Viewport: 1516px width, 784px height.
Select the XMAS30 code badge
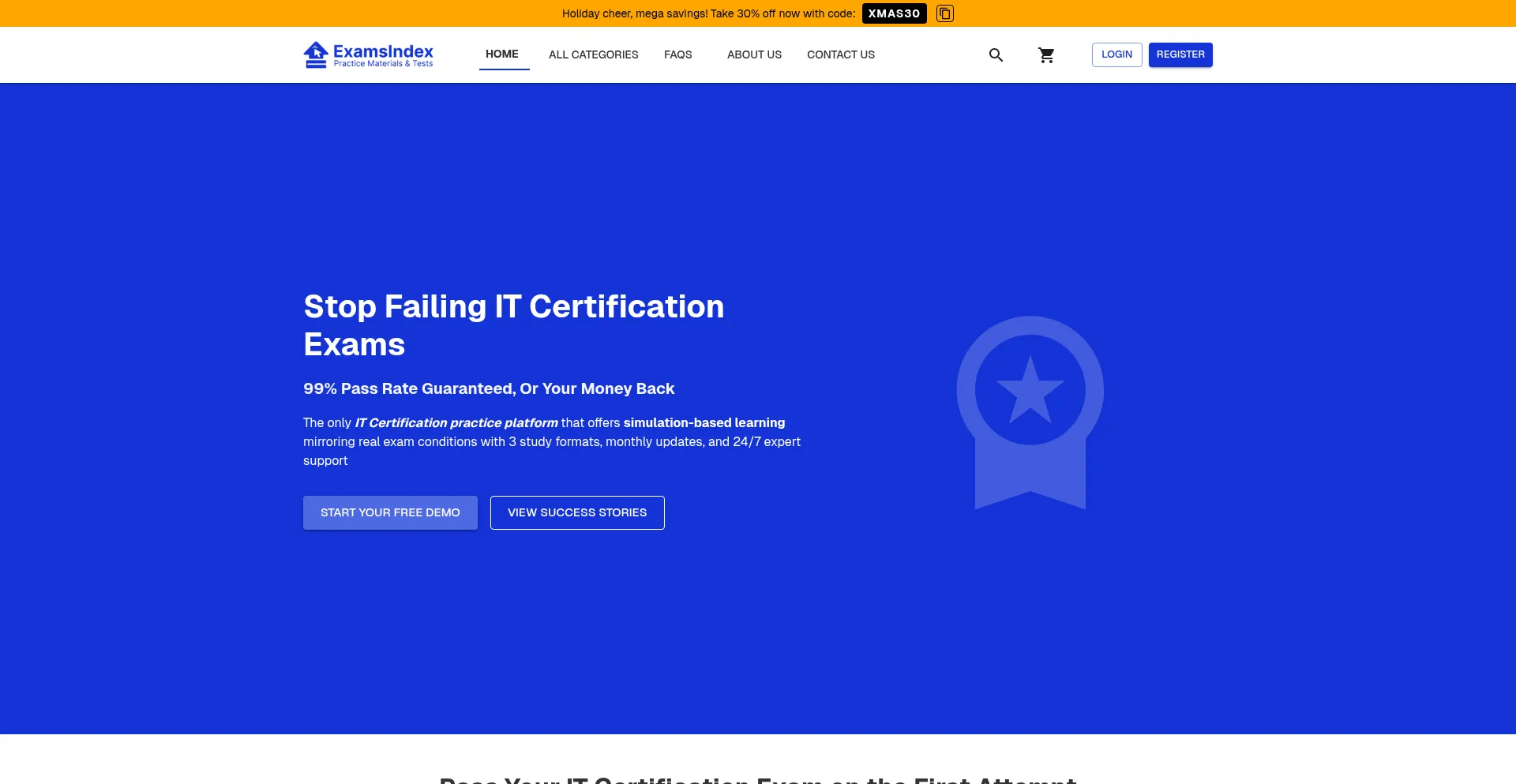point(894,13)
